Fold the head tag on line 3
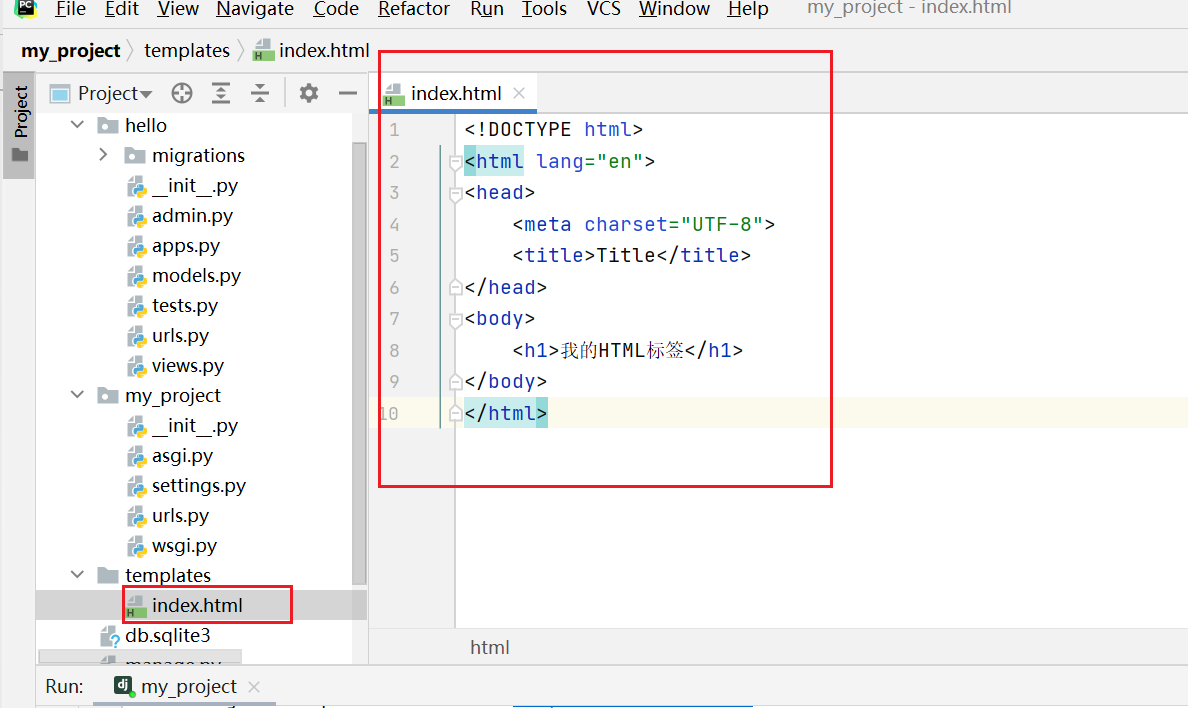Viewport: 1188px width, 708px height. (455, 193)
